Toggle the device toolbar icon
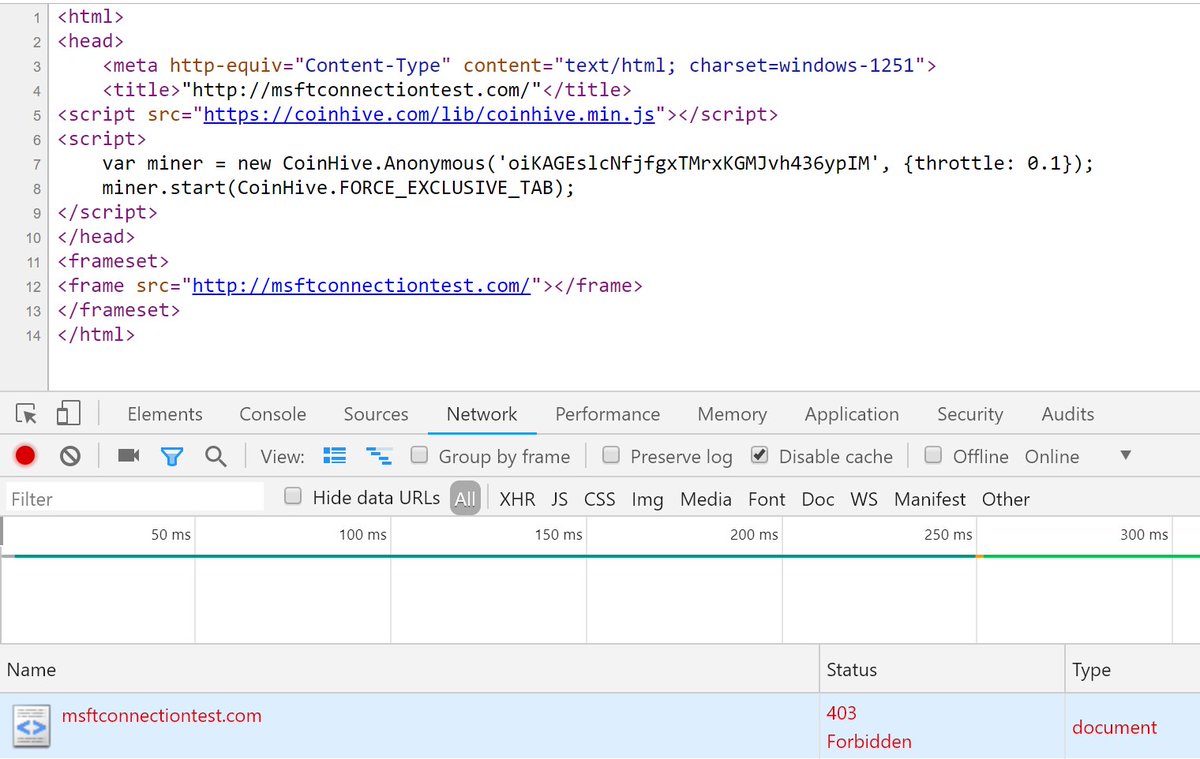This screenshot has width=1200, height=759. (68, 414)
